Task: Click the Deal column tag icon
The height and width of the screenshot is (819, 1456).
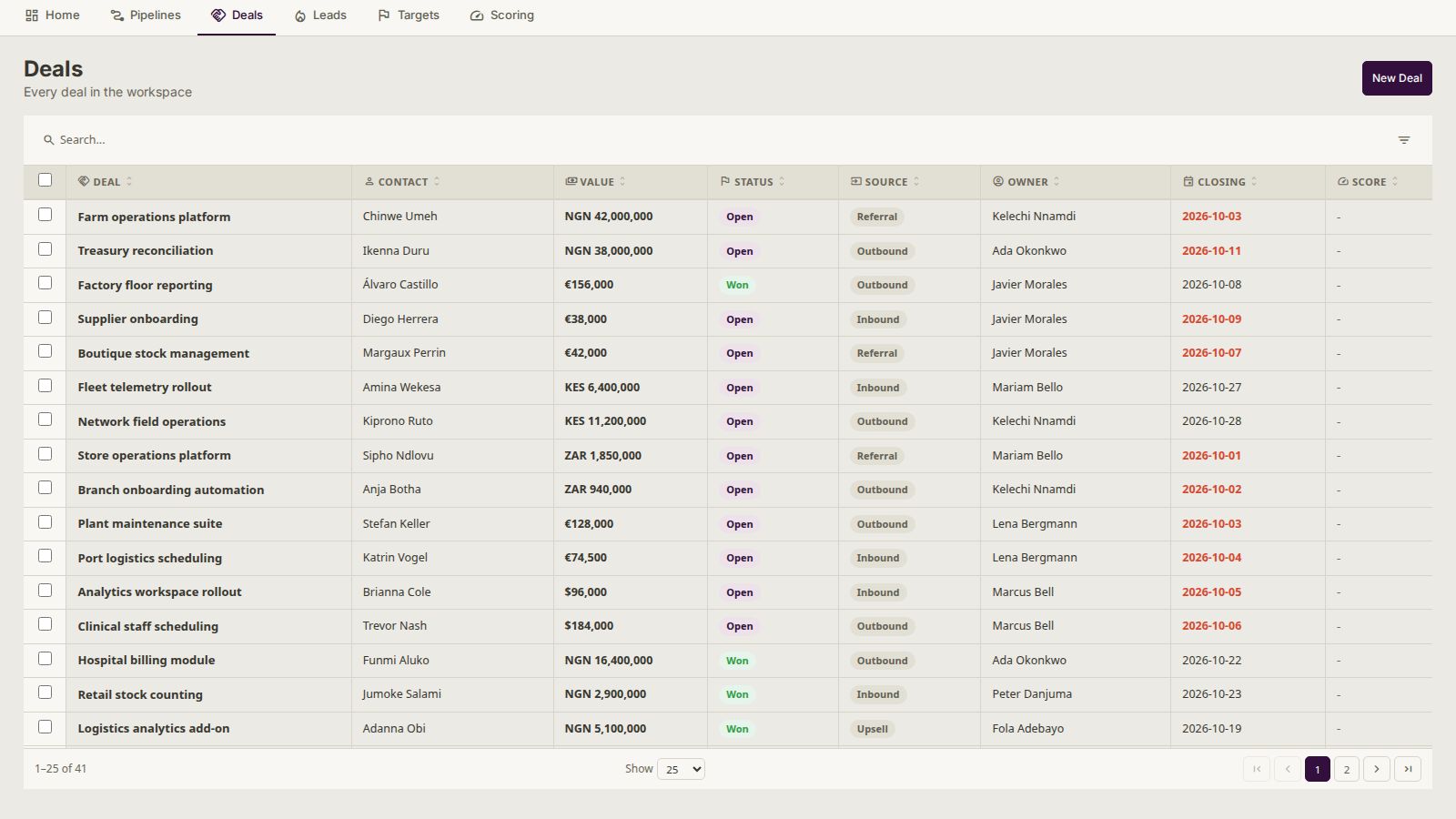Action: pyautogui.click(x=84, y=182)
